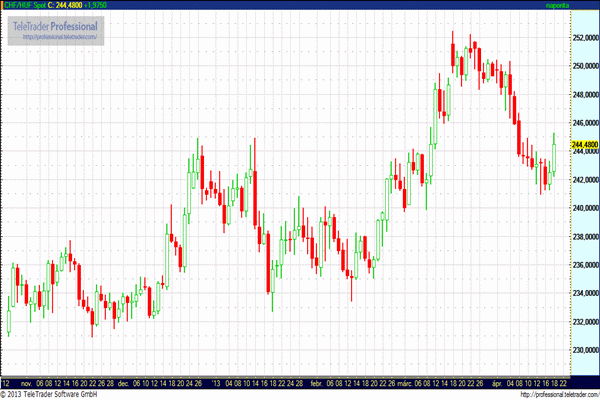The image size is (600, 400).
Task: Click the 236,0000 price axis label
Action: pos(584,265)
